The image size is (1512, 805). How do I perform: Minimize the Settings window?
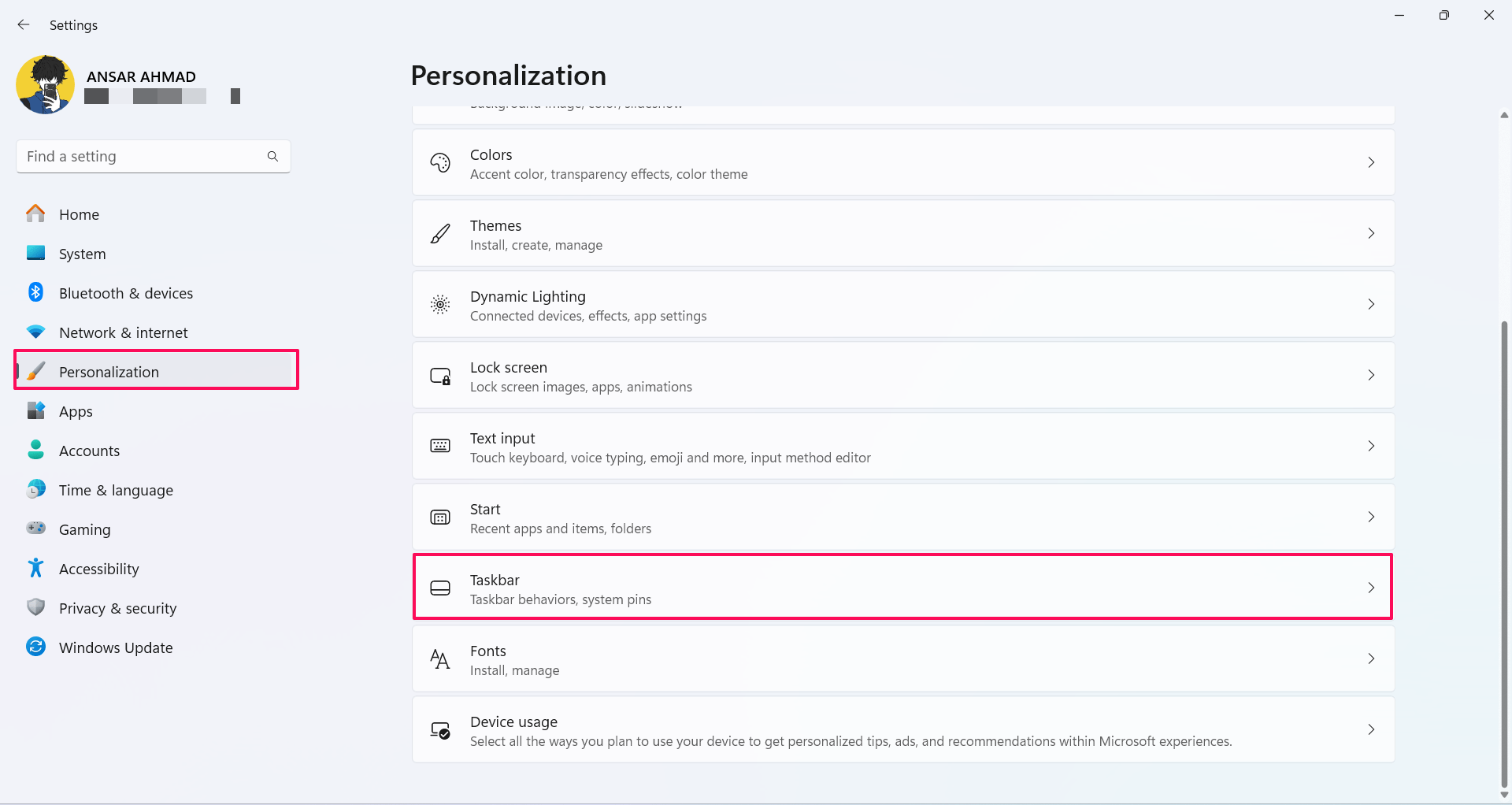[x=1399, y=15]
